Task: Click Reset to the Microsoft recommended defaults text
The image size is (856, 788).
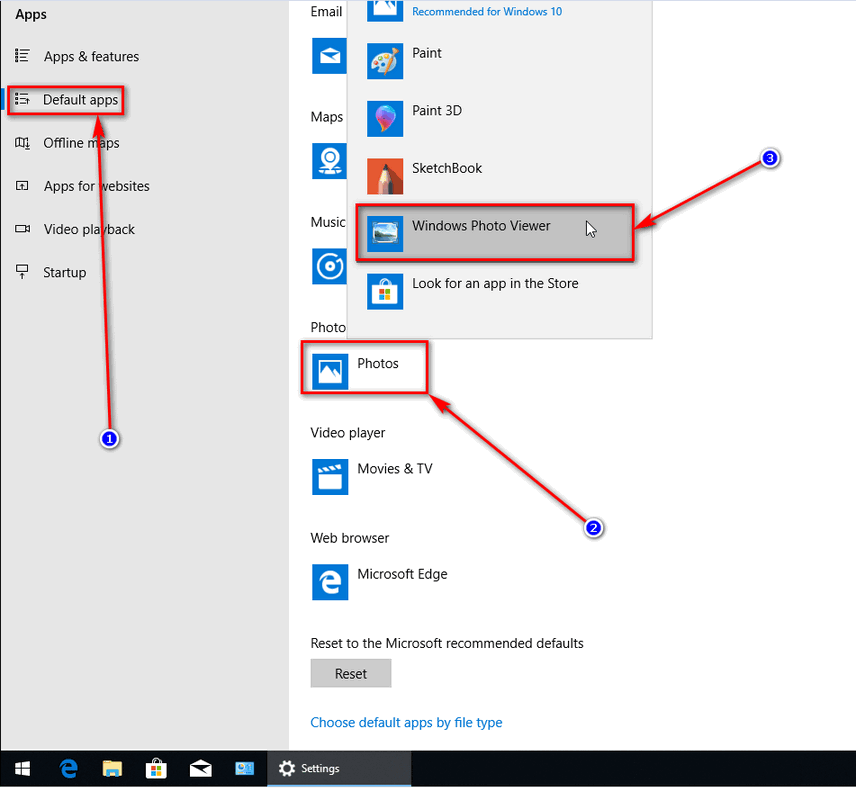Action: point(447,643)
